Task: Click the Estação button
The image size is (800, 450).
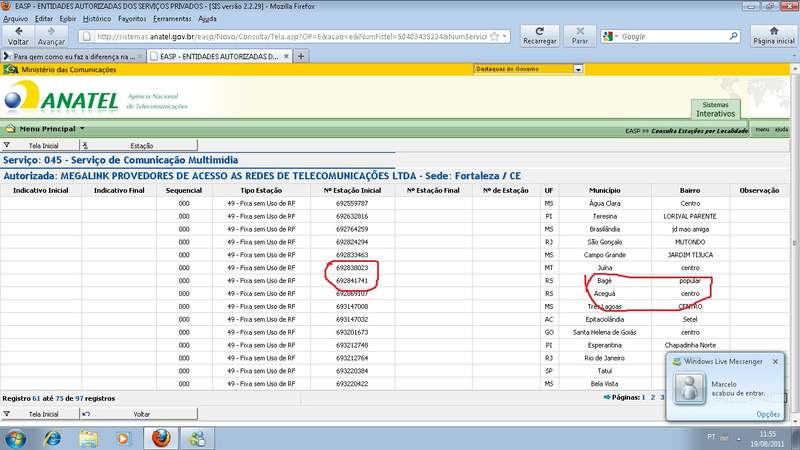Action: 139,145
